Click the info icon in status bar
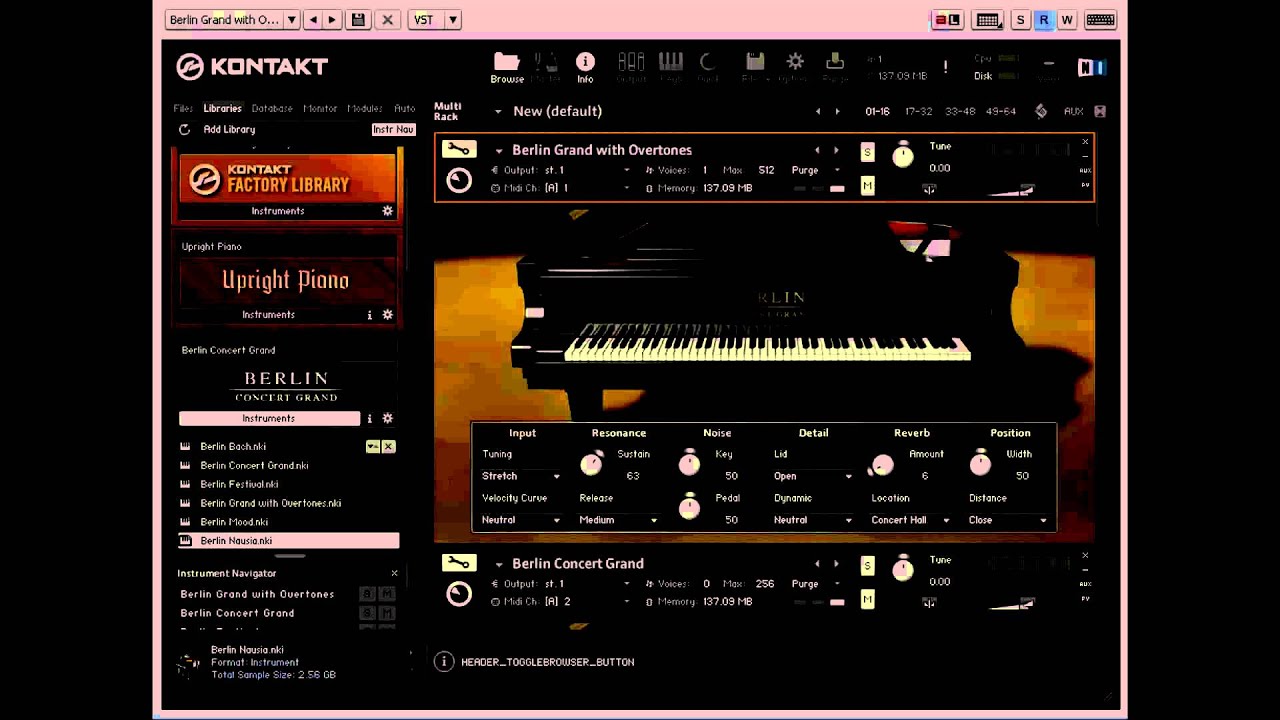Image resolution: width=1280 pixels, height=720 pixels. [444, 662]
